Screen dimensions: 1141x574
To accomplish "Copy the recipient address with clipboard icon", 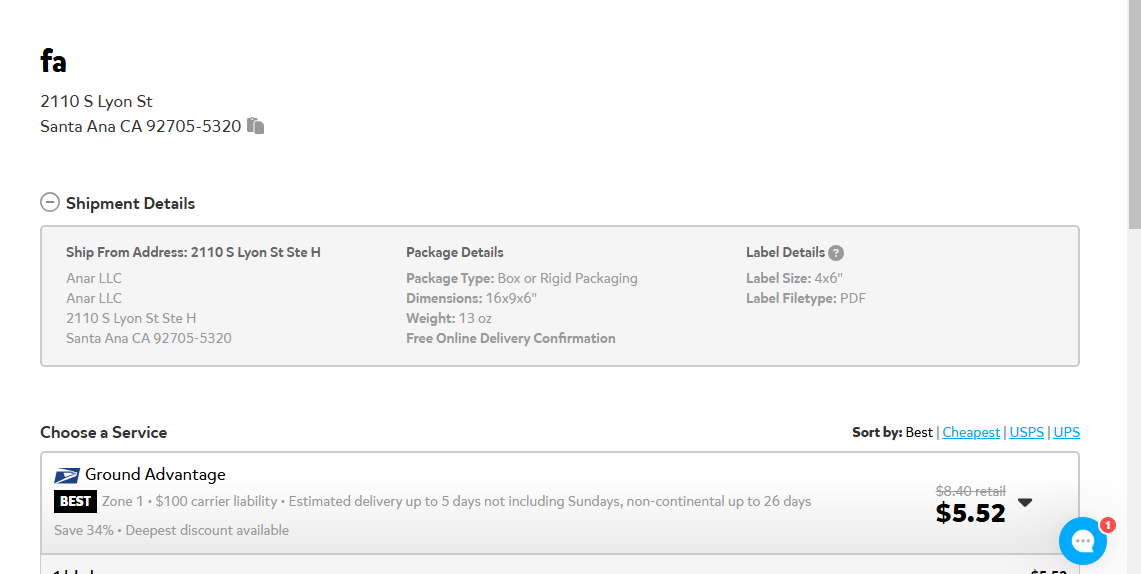I will pos(255,126).
